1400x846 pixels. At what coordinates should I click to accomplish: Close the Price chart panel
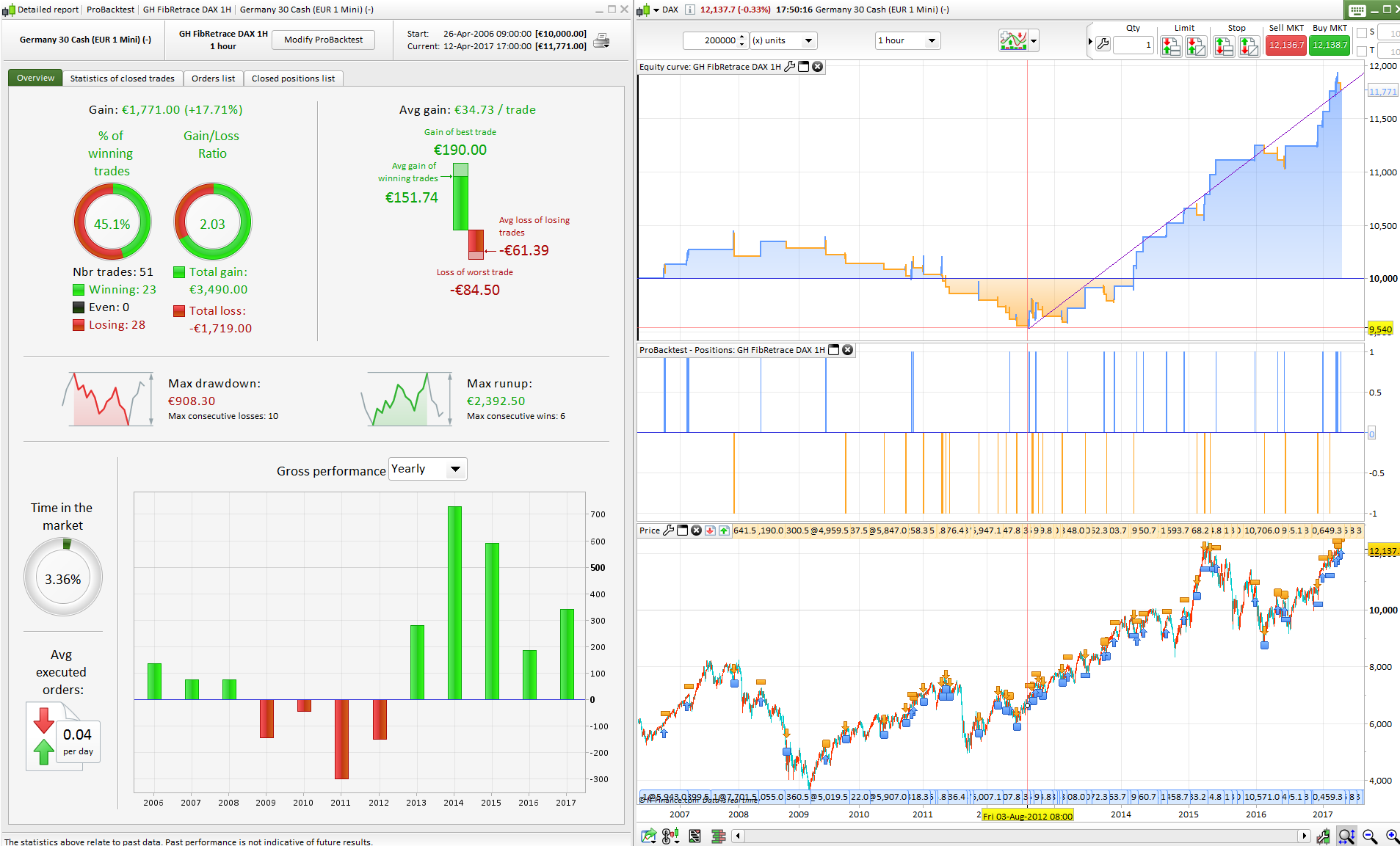click(x=697, y=530)
